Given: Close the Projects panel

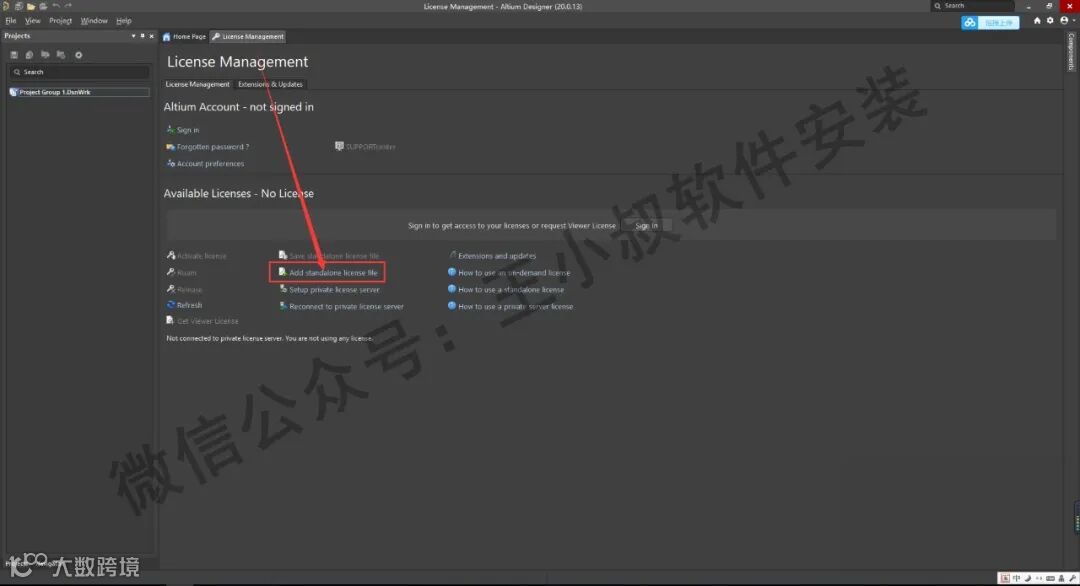Looking at the screenshot, I should point(152,36).
